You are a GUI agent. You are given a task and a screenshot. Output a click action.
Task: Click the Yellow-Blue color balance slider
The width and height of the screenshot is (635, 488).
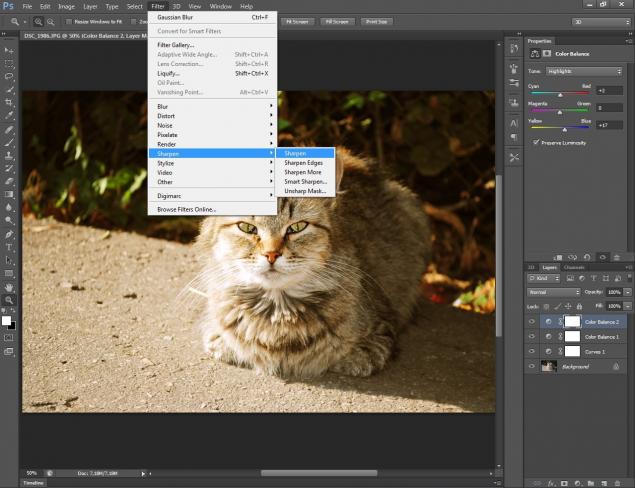coord(564,129)
